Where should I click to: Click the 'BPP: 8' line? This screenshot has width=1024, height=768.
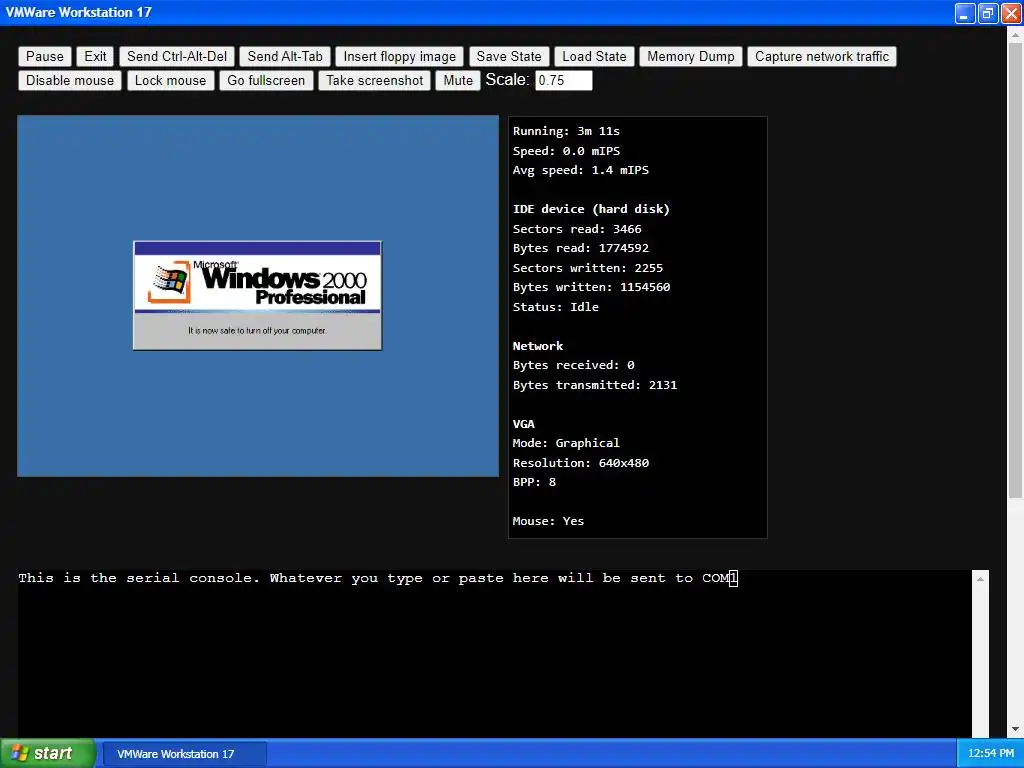click(x=534, y=482)
